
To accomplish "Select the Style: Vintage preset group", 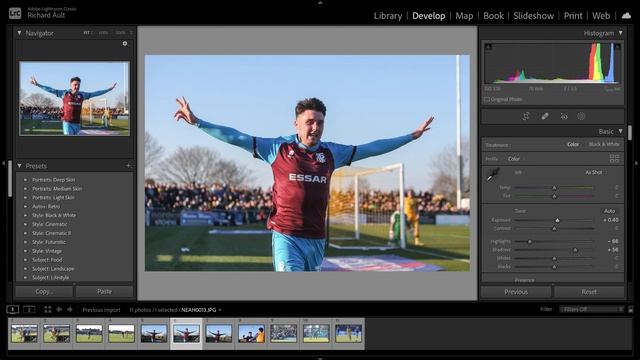I will [x=47, y=251].
